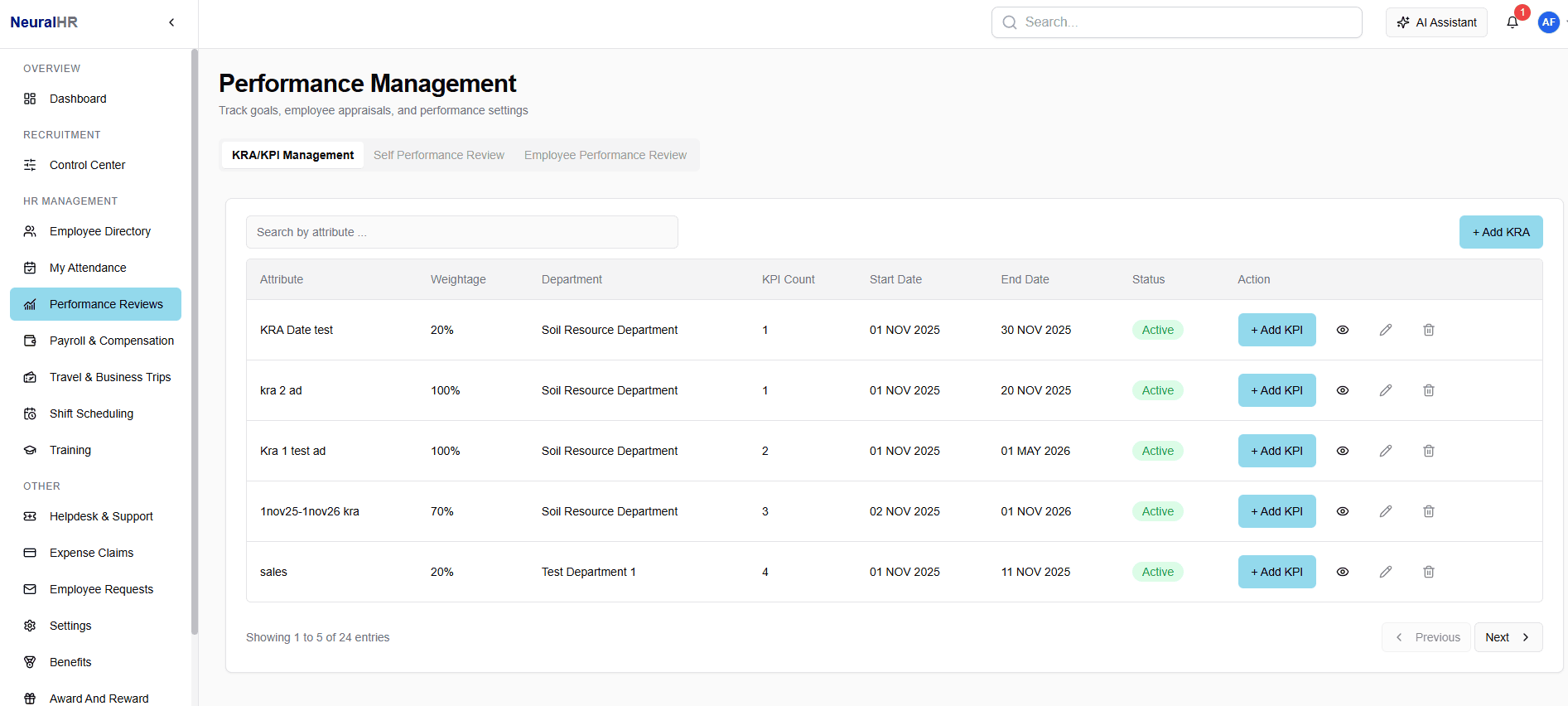The width and height of the screenshot is (1568, 706).
Task: Show sales KRA details via eye icon
Action: point(1343,572)
